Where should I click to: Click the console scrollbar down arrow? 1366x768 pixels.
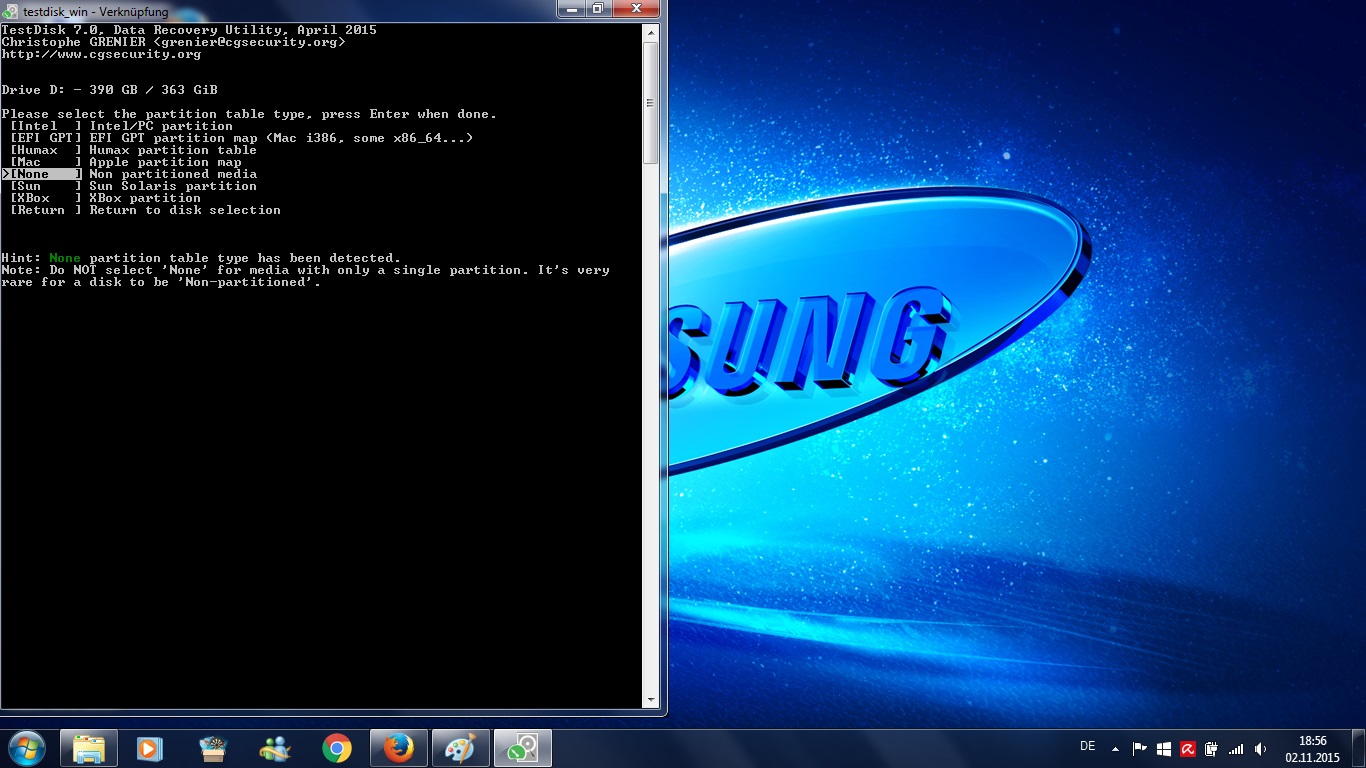tap(650, 700)
